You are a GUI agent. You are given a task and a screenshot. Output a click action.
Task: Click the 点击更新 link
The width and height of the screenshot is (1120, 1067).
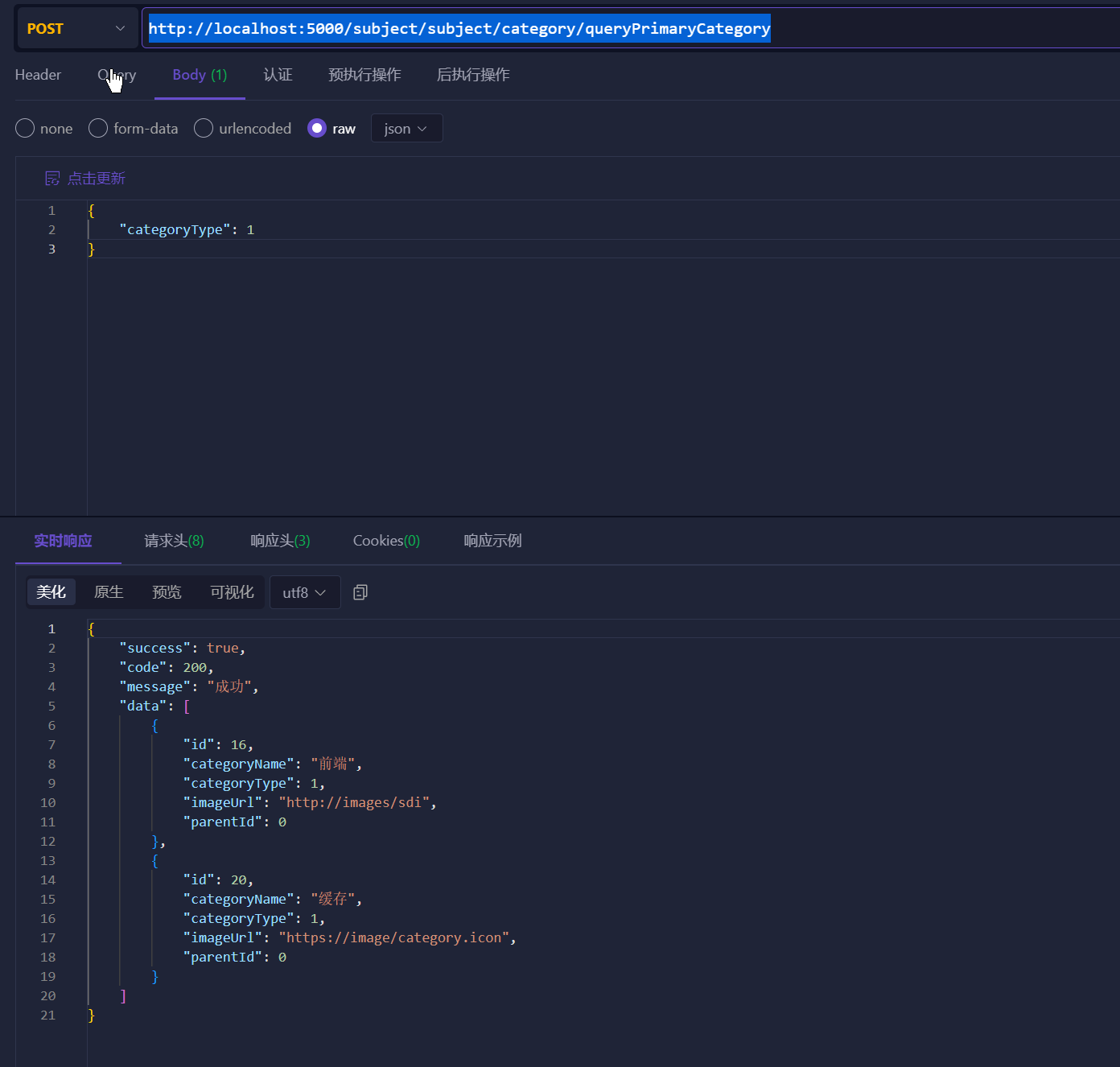tap(96, 179)
